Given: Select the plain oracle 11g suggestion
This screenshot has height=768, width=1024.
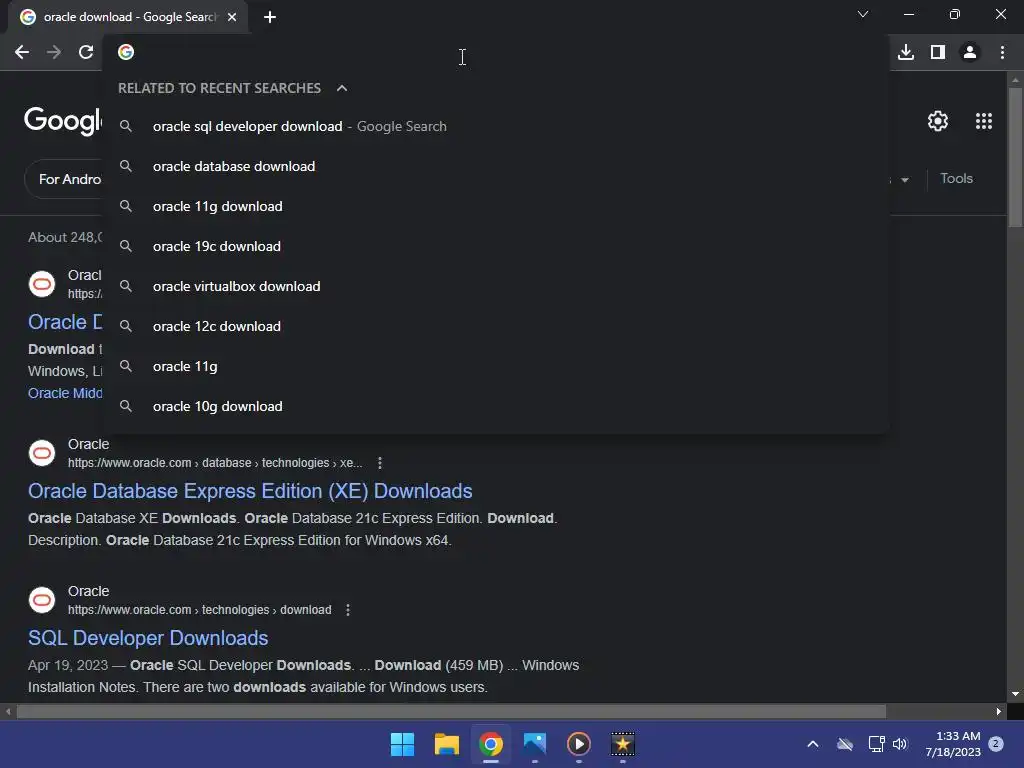Looking at the screenshot, I should pyautogui.click(x=496, y=366).
